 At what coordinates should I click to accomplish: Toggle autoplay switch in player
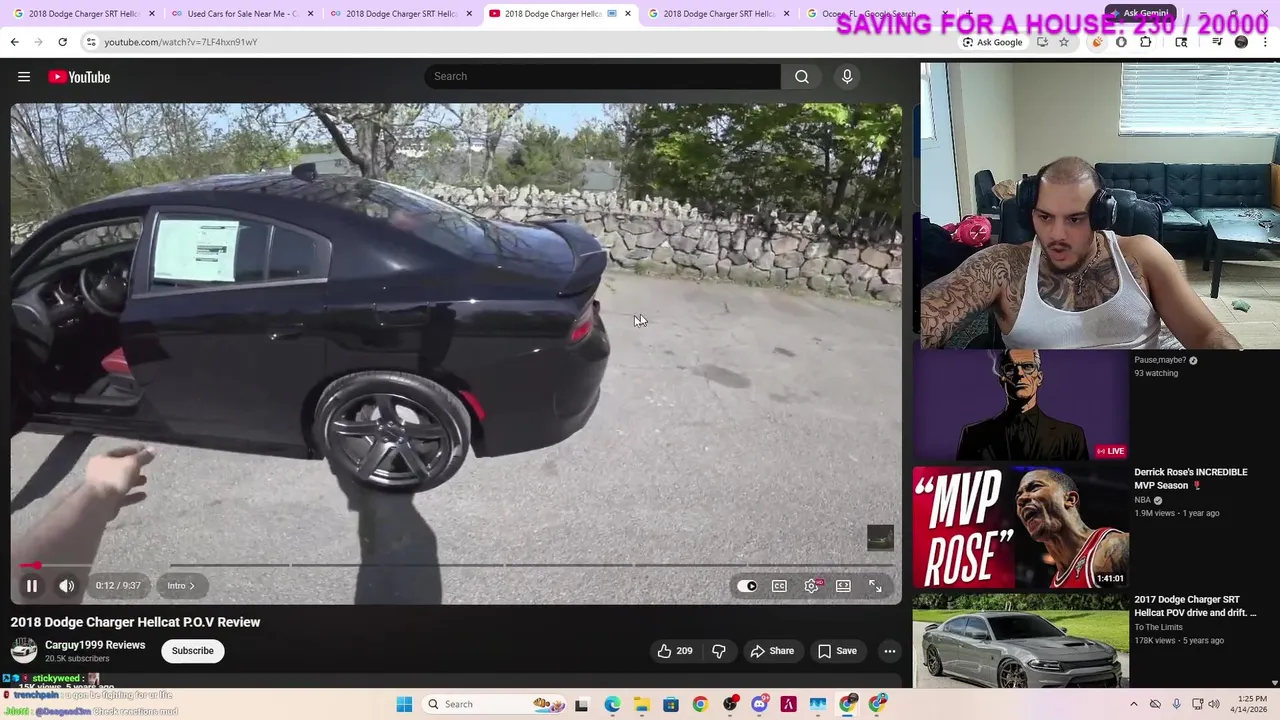point(747,586)
